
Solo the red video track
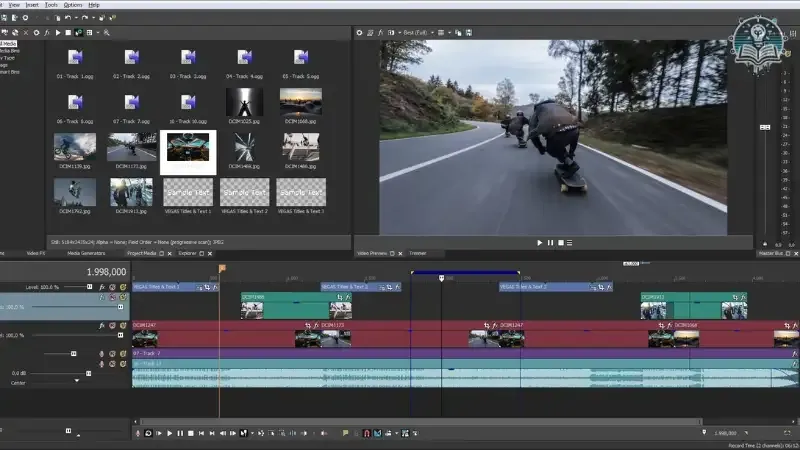click(123, 326)
